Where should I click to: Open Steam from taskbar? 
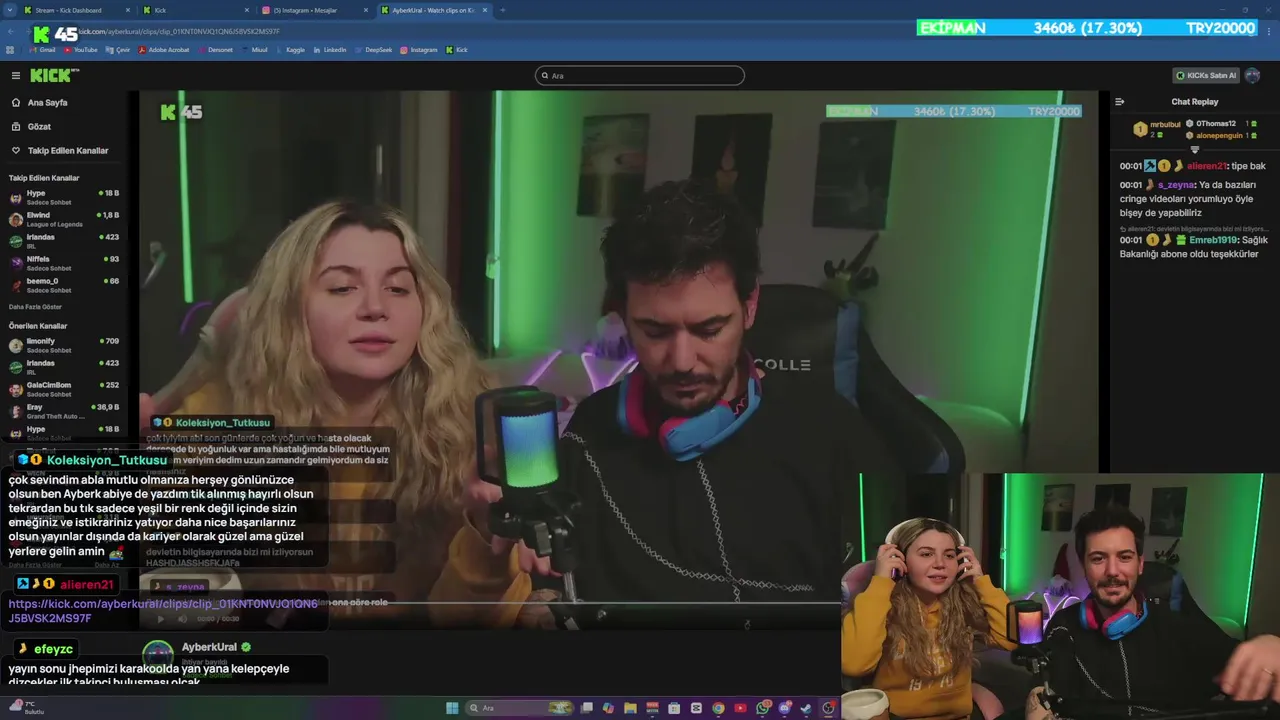tap(806, 708)
